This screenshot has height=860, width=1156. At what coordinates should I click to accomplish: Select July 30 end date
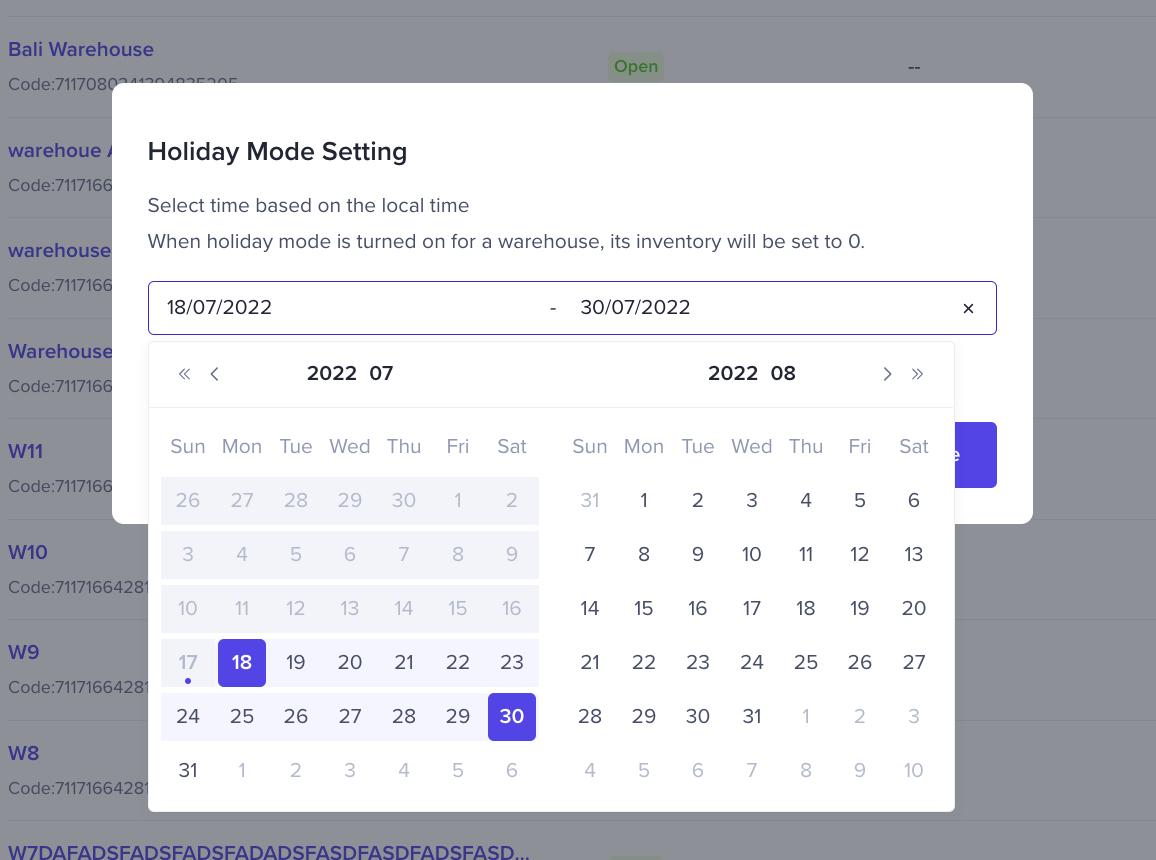512,717
